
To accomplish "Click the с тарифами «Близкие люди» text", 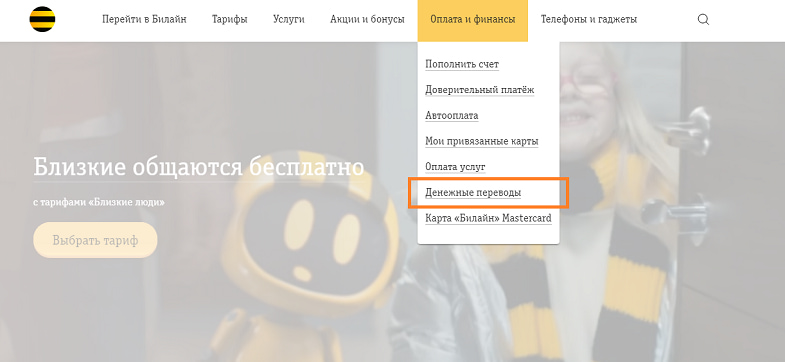I will point(99,203).
